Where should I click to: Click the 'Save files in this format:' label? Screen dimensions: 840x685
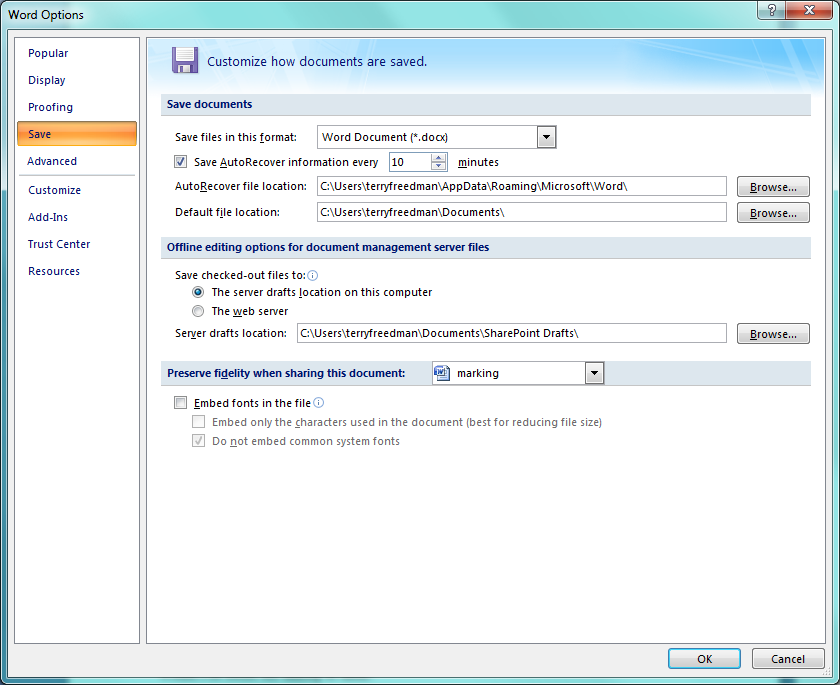[x=236, y=137]
